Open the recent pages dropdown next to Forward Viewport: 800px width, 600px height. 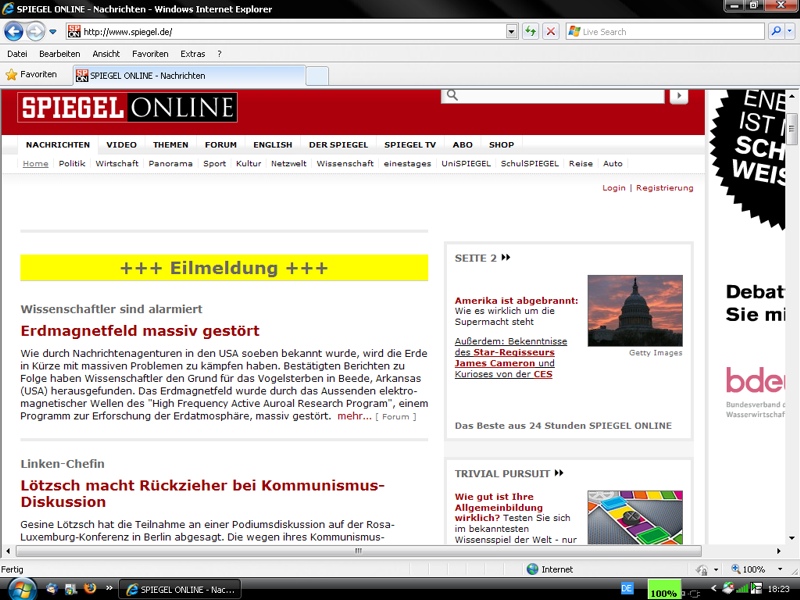pos(53,32)
